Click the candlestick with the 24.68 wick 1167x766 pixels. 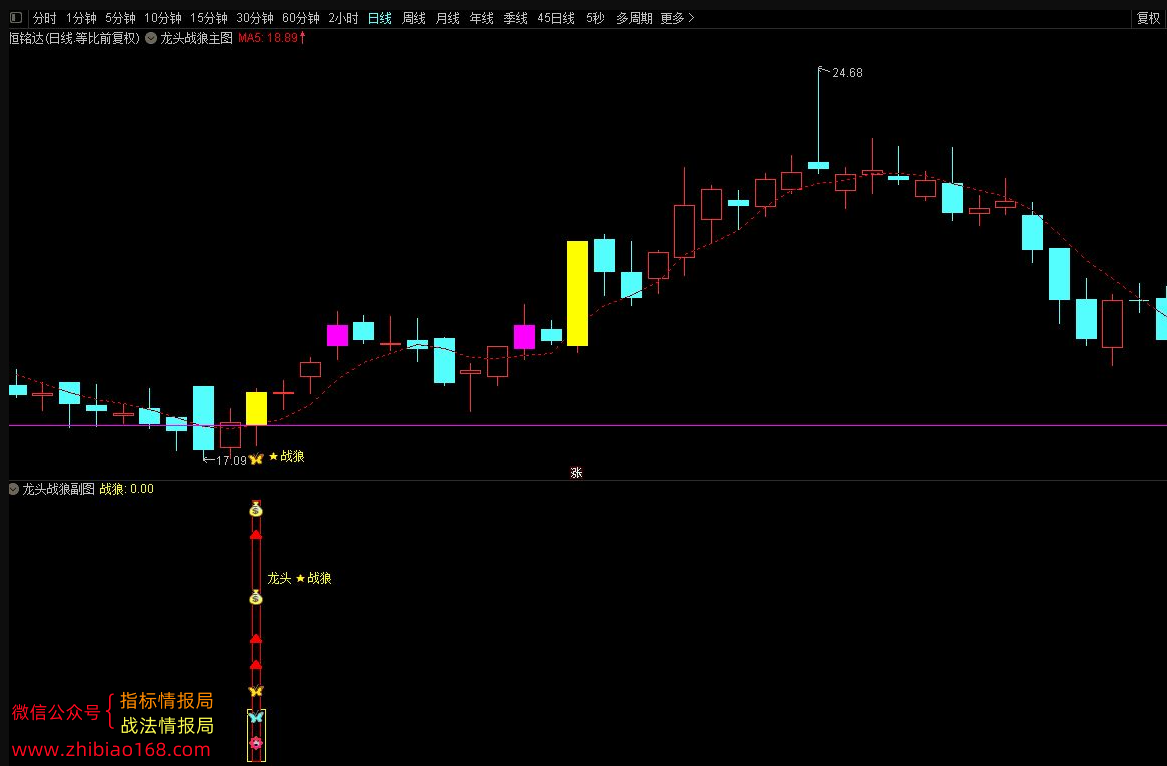(x=819, y=165)
